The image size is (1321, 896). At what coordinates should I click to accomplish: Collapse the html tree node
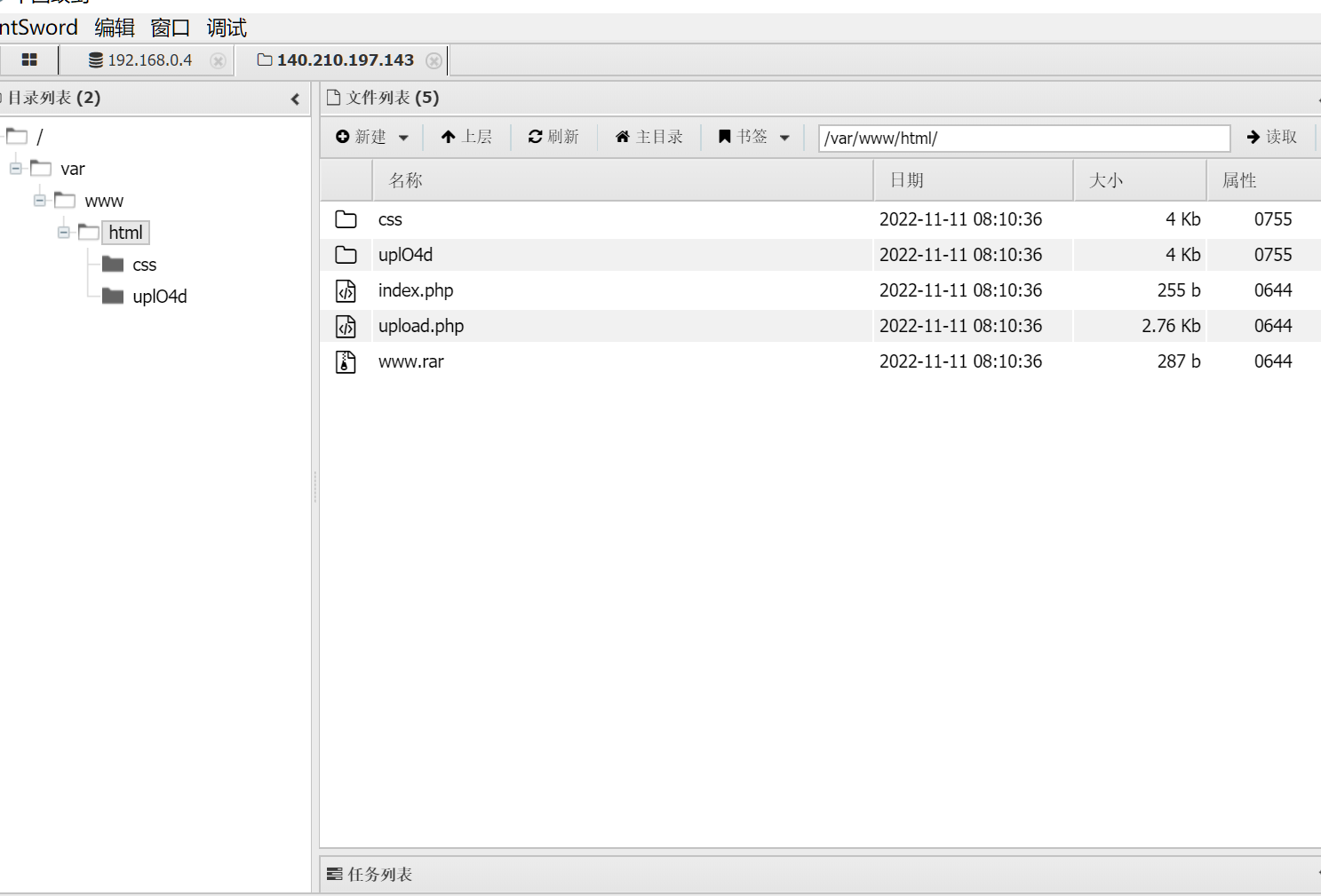tap(64, 233)
